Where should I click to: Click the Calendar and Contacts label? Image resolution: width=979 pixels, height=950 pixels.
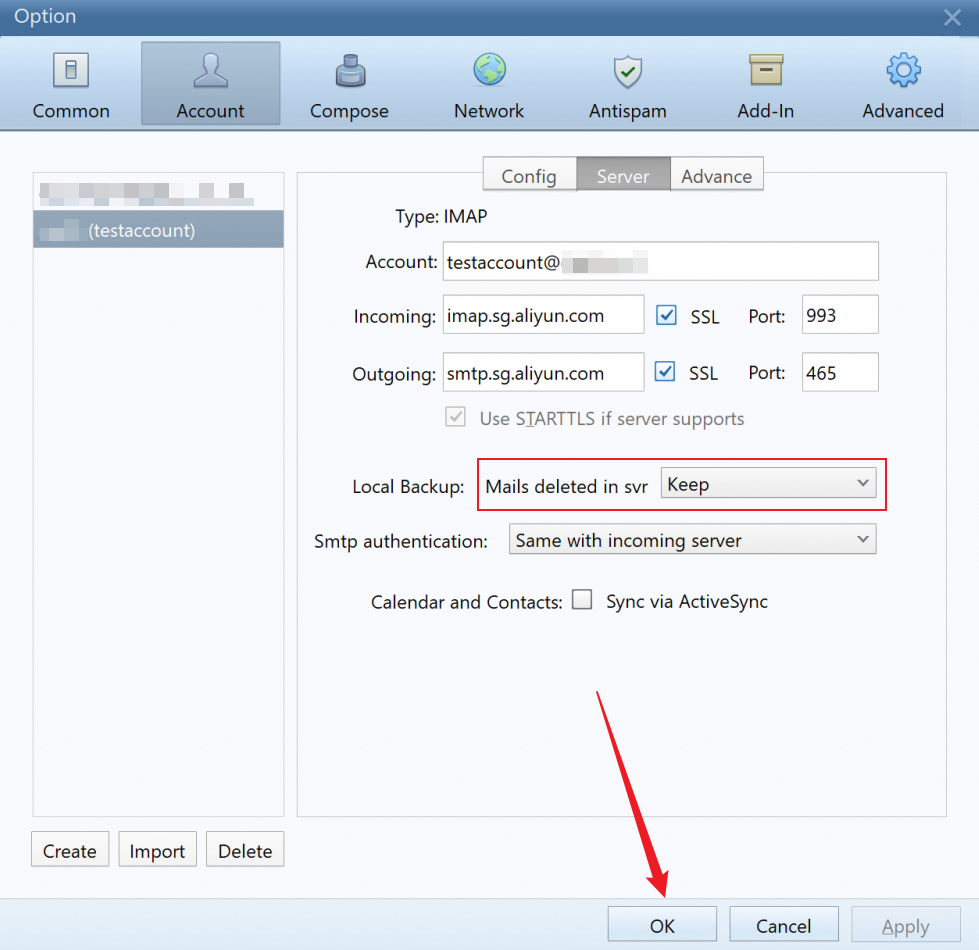466,602
